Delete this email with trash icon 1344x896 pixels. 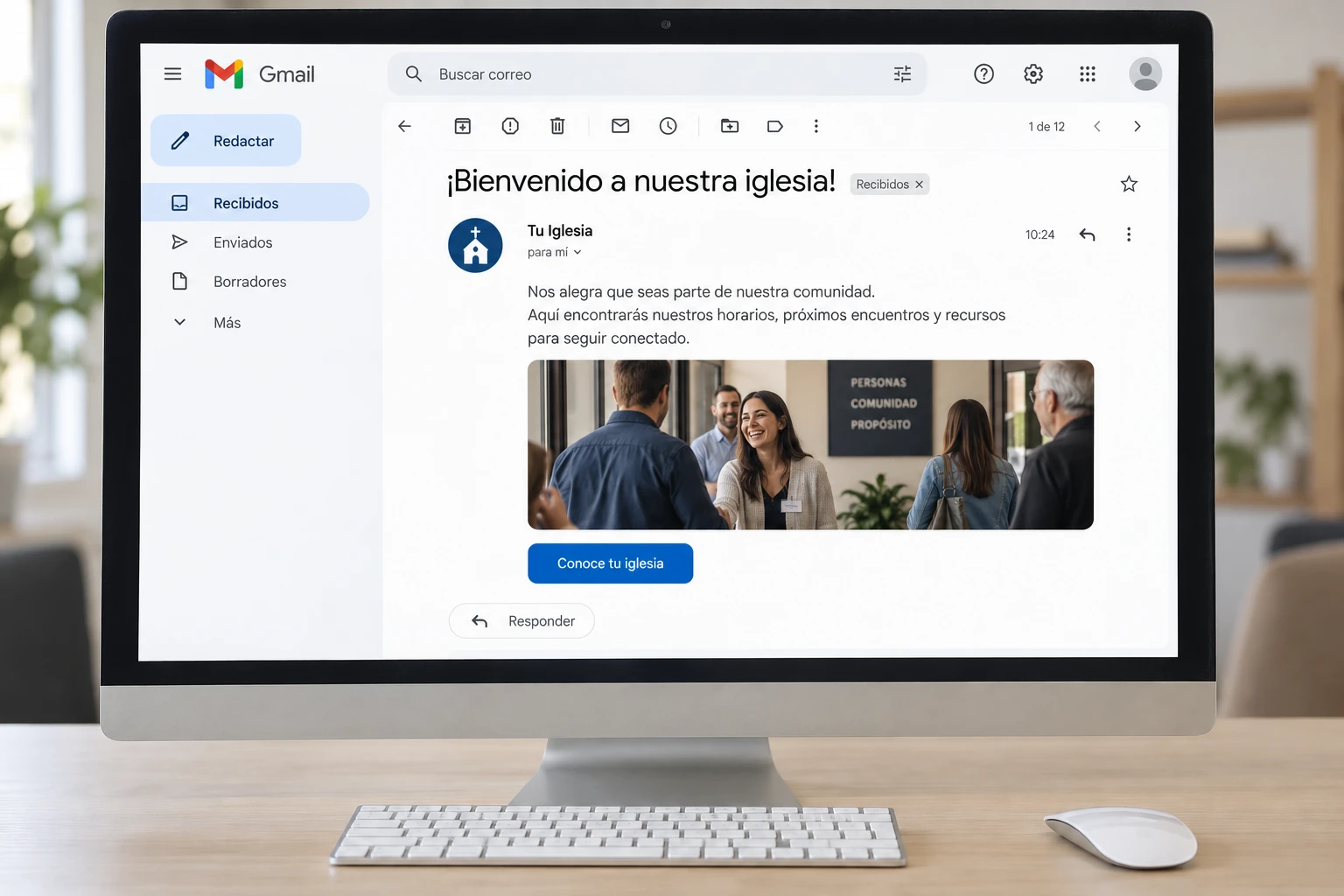pos(557,126)
